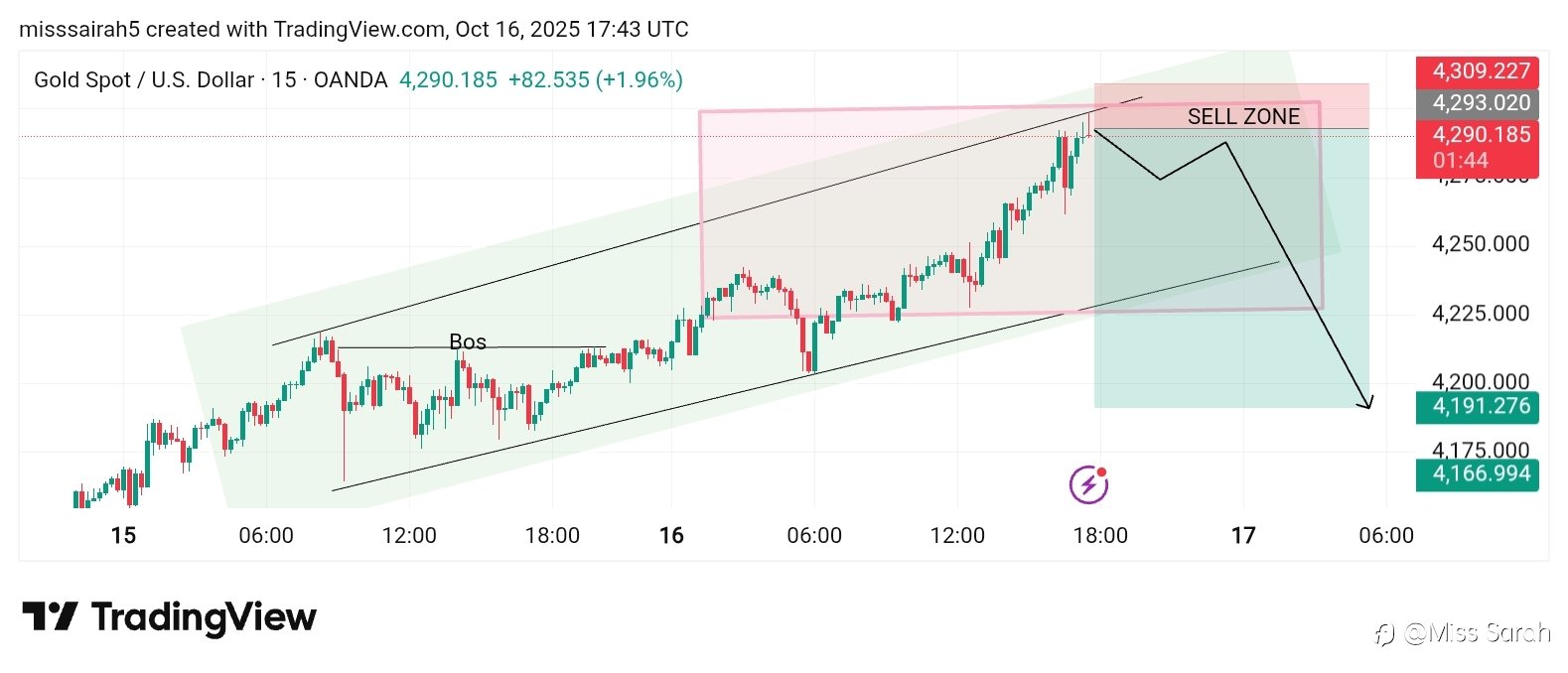This screenshot has height=673, width=1568.
Task: Click the 4,250.000 price axis label
Action: [x=1480, y=244]
